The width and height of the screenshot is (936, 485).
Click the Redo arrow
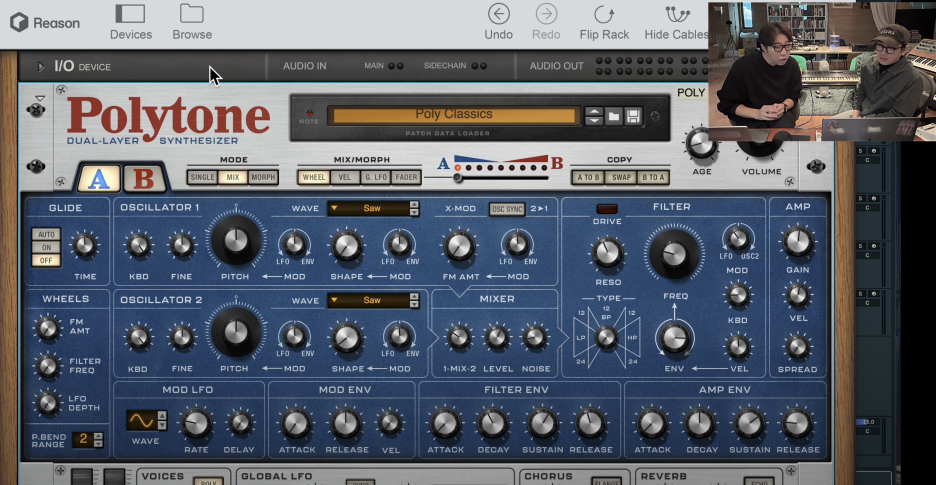546,22
